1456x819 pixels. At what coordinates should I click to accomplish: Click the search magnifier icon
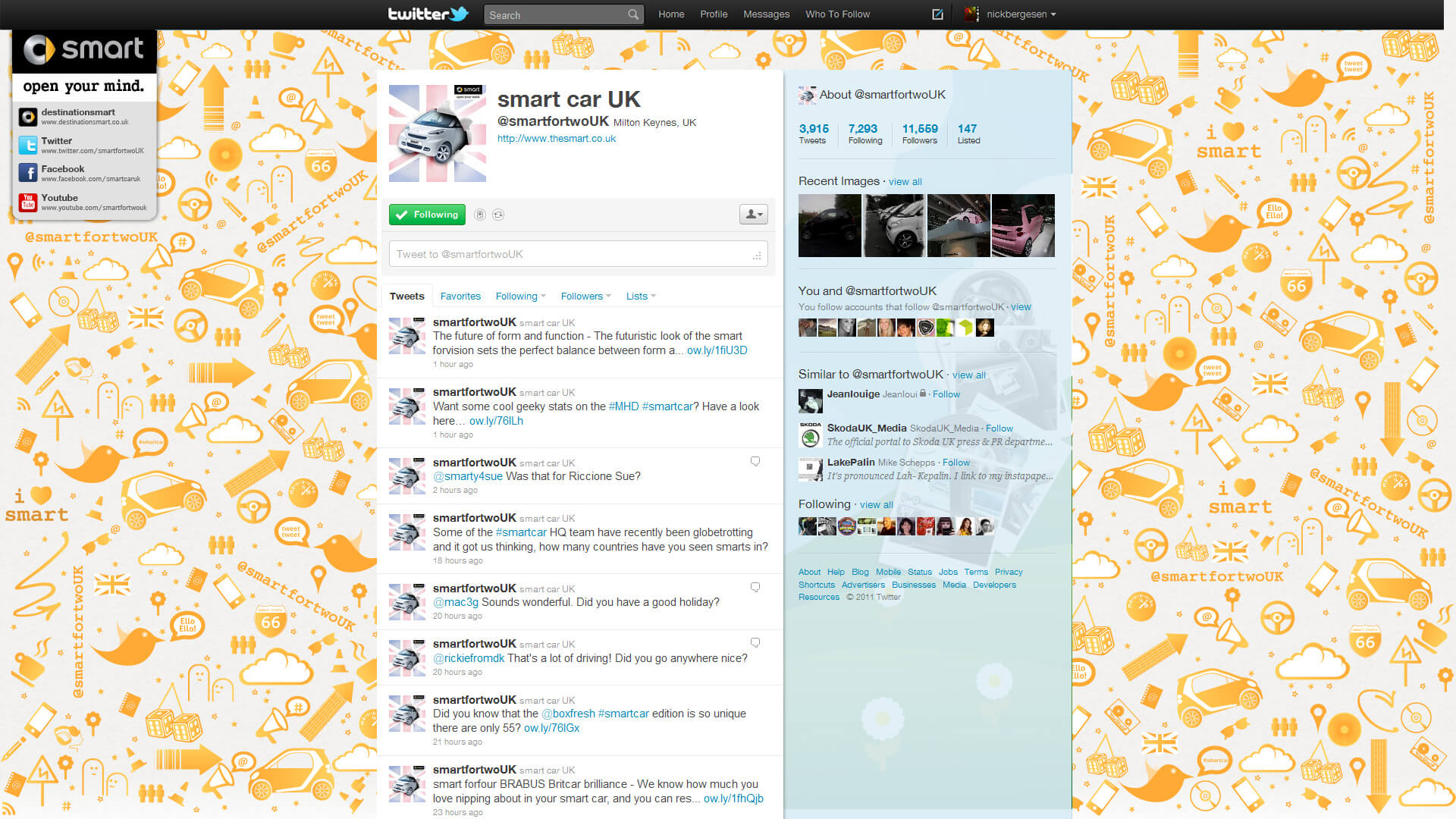pos(632,14)
